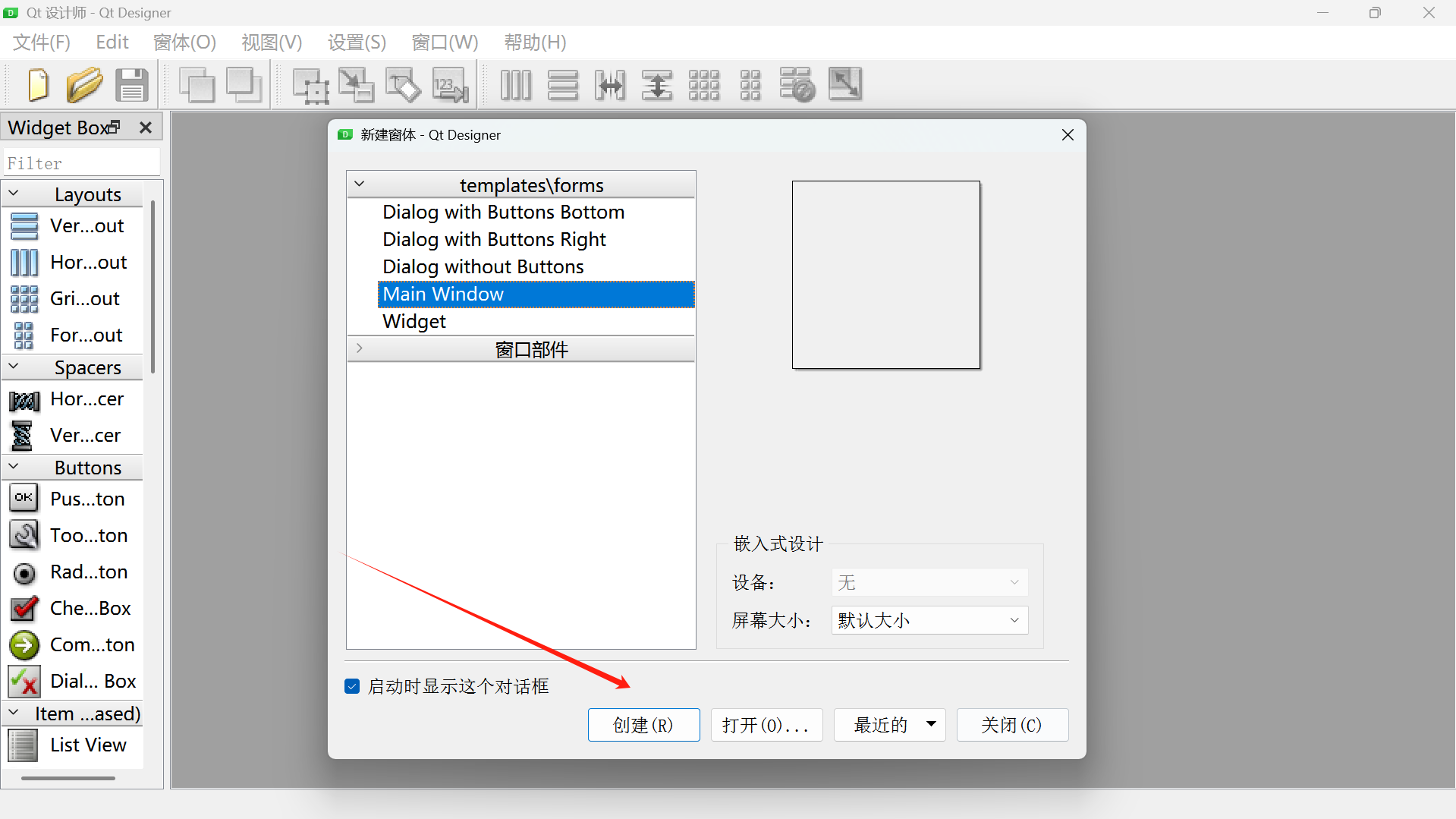Click the 创建(R) create button

click(x=643, y=725)
